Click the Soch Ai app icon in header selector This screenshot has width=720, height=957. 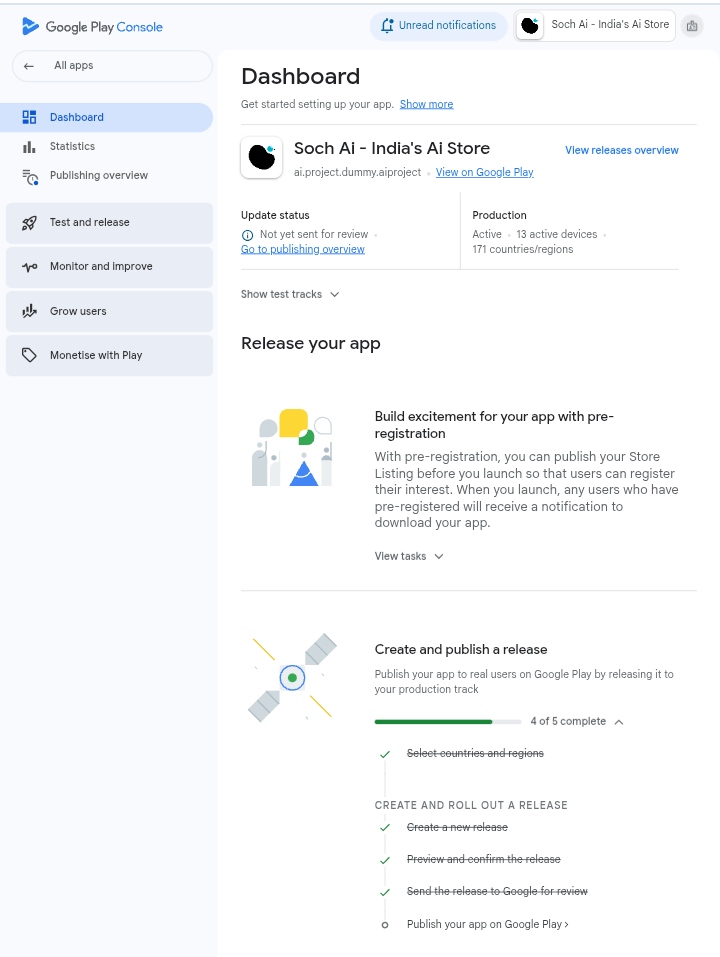pyautogui.click(x=530, y=26)
